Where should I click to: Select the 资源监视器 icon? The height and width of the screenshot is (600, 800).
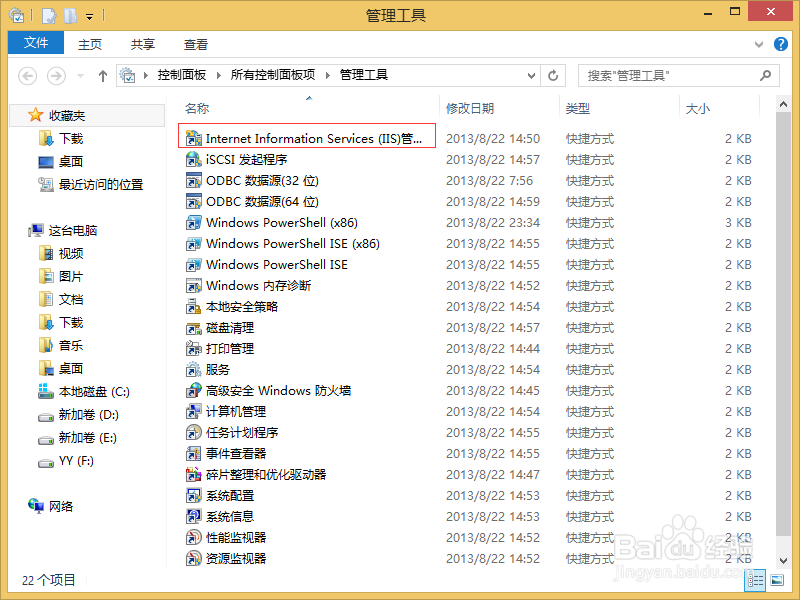(193, 558)
